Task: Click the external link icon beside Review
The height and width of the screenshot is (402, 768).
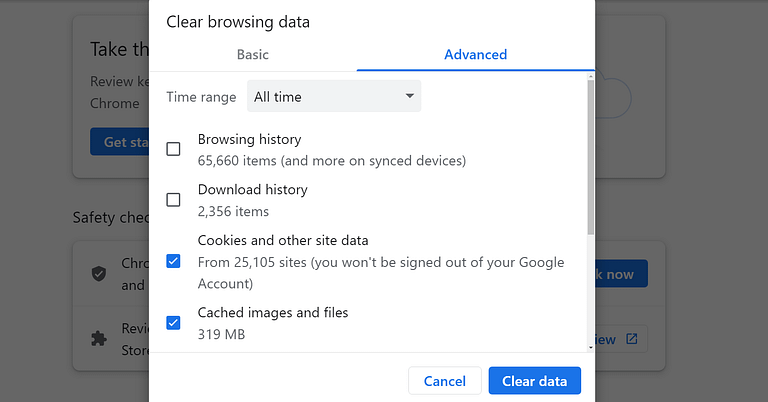Action: [x=631, y=339]
